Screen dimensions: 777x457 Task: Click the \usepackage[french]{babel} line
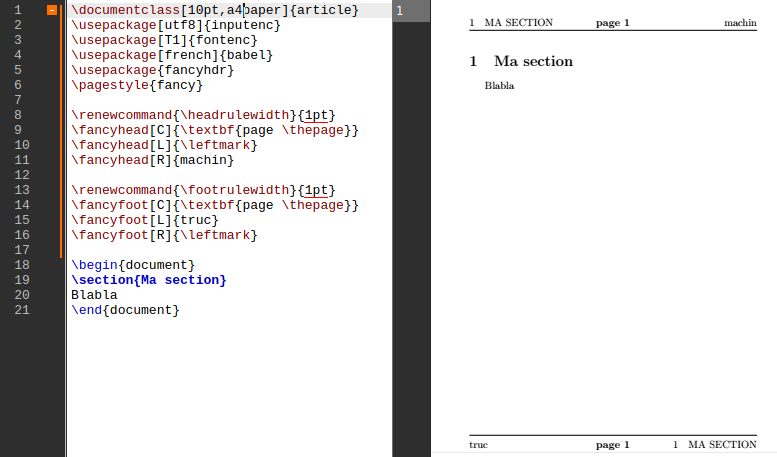pyautogui.click(x=172, y=55)
